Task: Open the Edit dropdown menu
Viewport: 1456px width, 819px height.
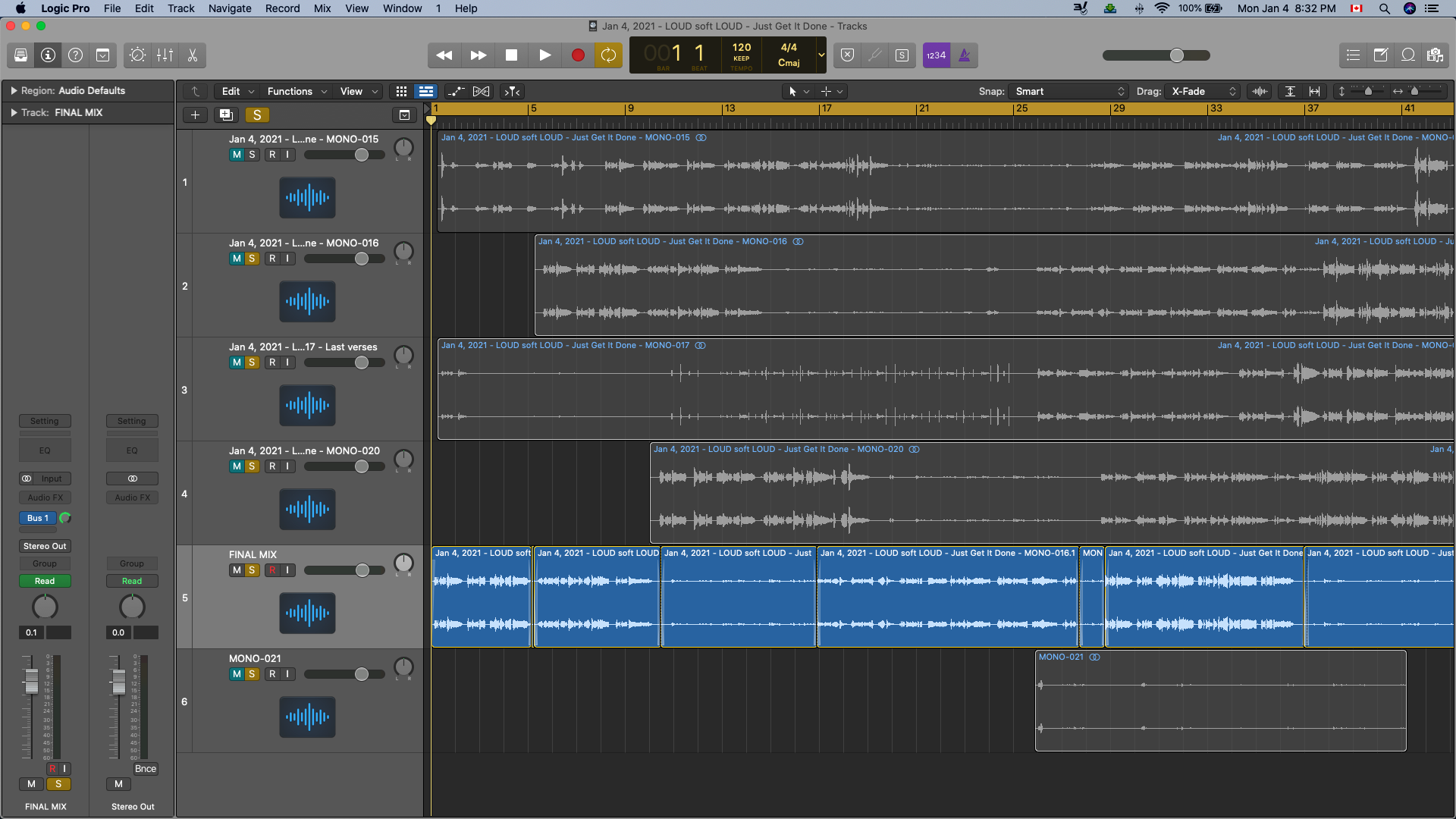Action: pyautogui.click(x=237, y=92)
